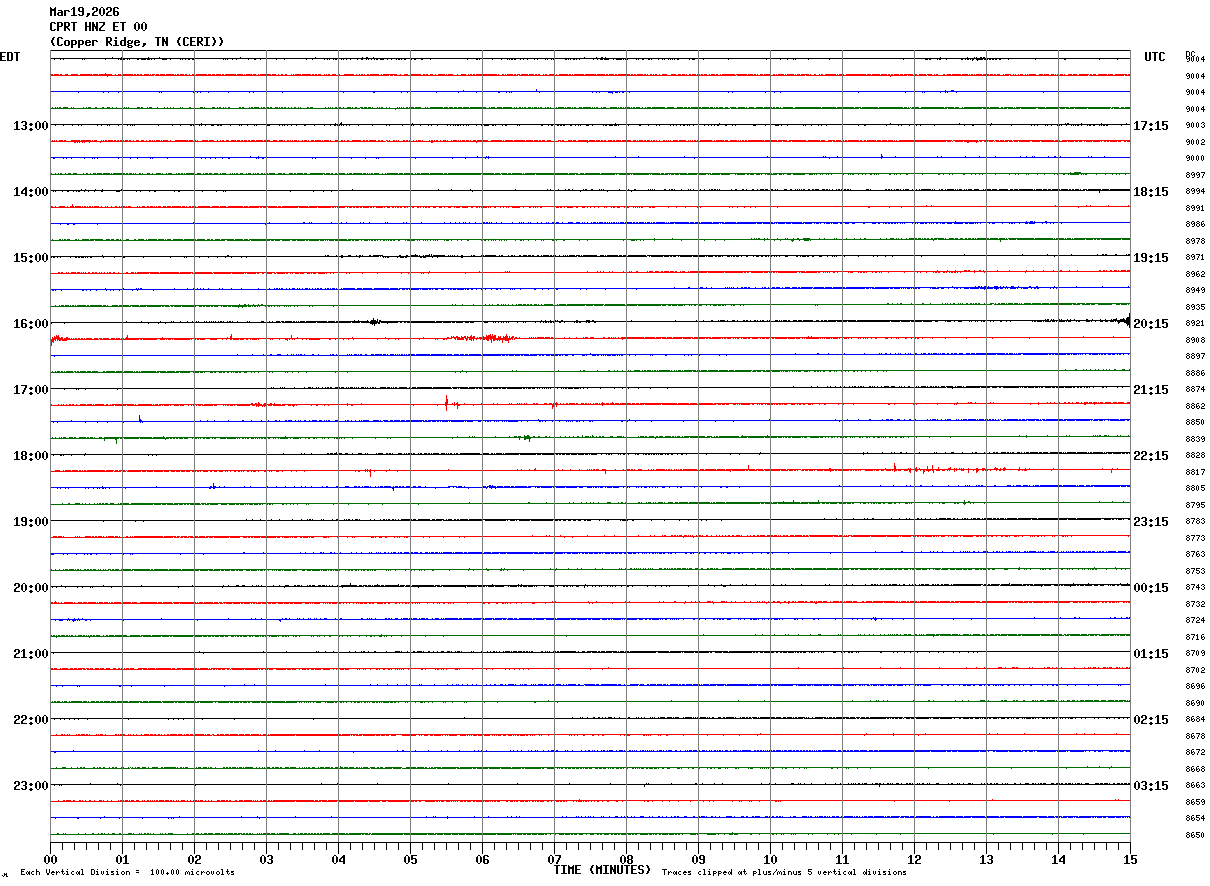1210x886 pixels.
Task: Click the red noise burst on 8908 trace
Action: click(483, 338)
